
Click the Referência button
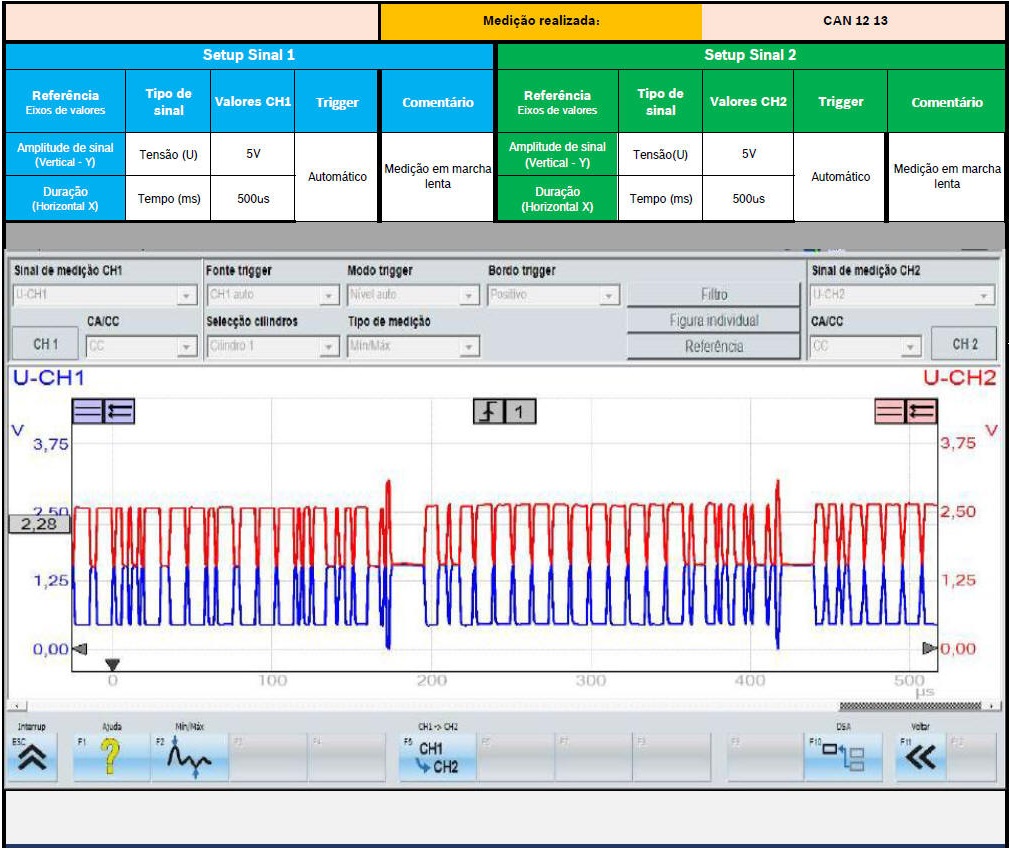pyautogui.click(x=714, y=347)
